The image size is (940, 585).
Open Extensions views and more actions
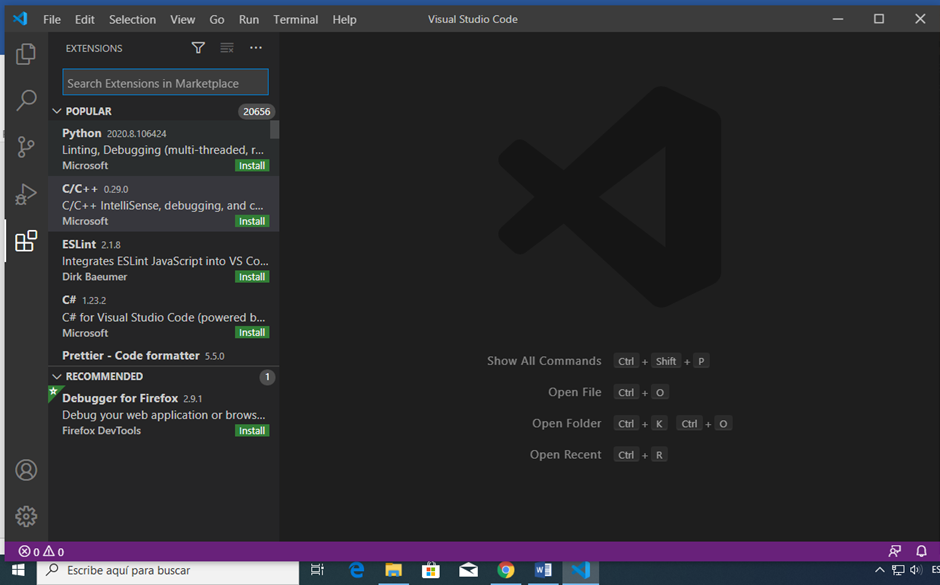tap(256, 48)
